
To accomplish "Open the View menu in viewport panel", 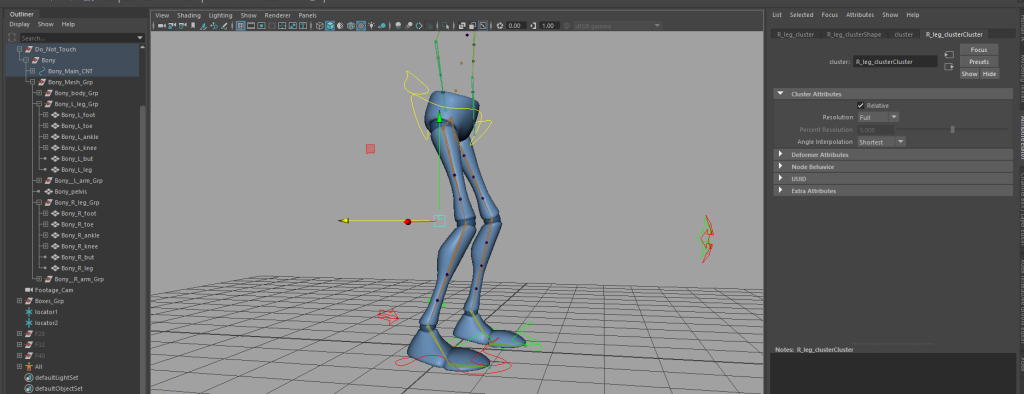I will coord(162,15).
